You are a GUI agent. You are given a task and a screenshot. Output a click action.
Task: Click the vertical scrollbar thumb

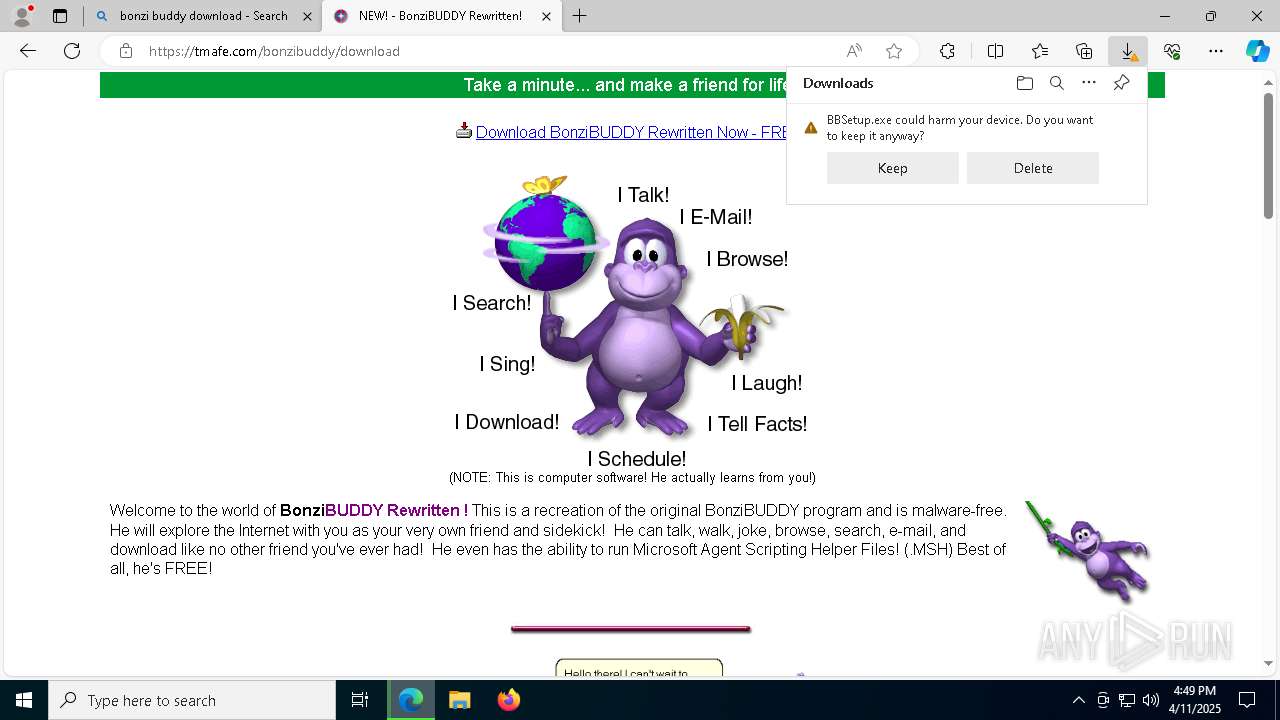tap(1268, 158)
